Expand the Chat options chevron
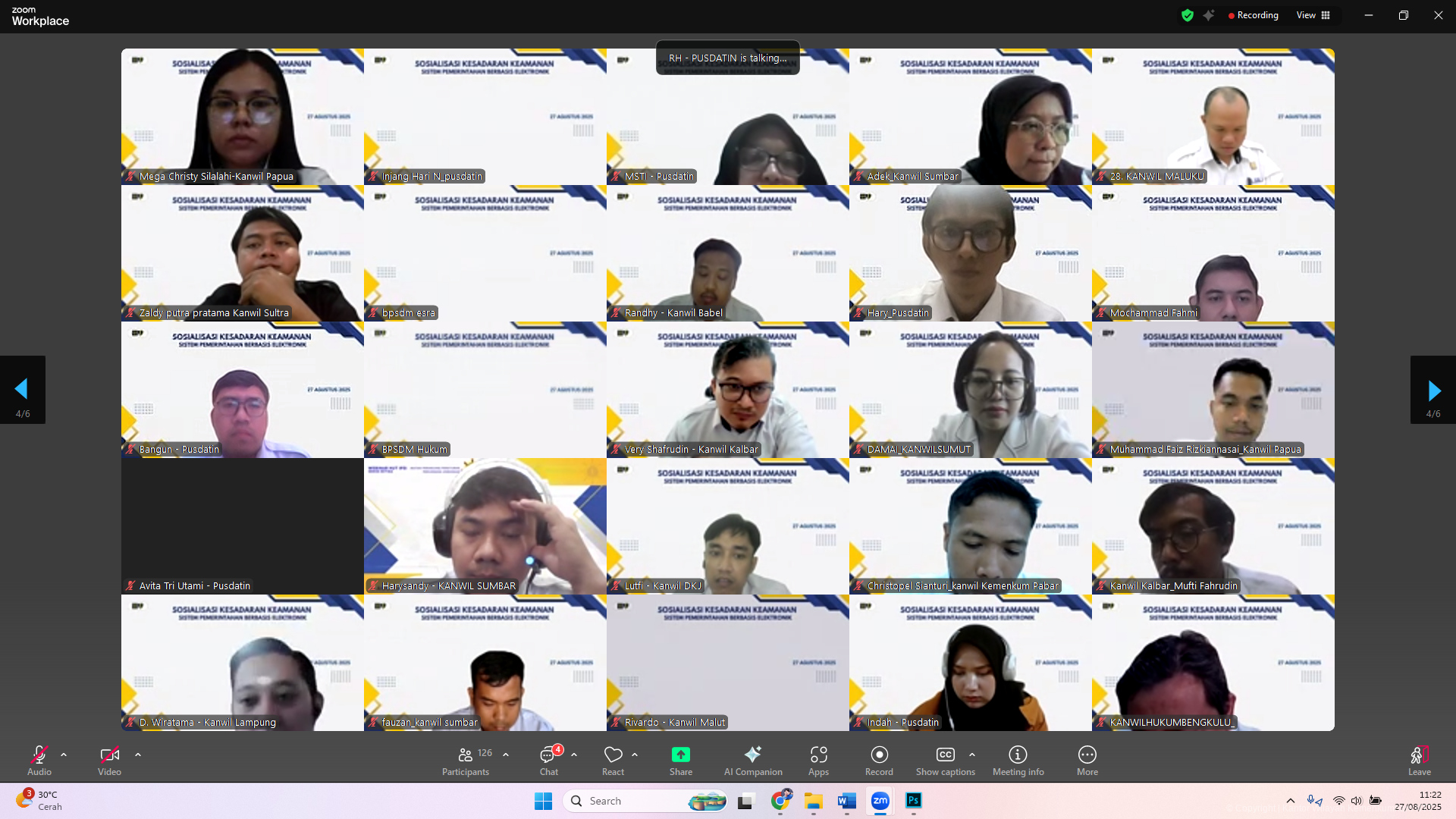The image size is (1456, 819). click(x=573, y=755)
